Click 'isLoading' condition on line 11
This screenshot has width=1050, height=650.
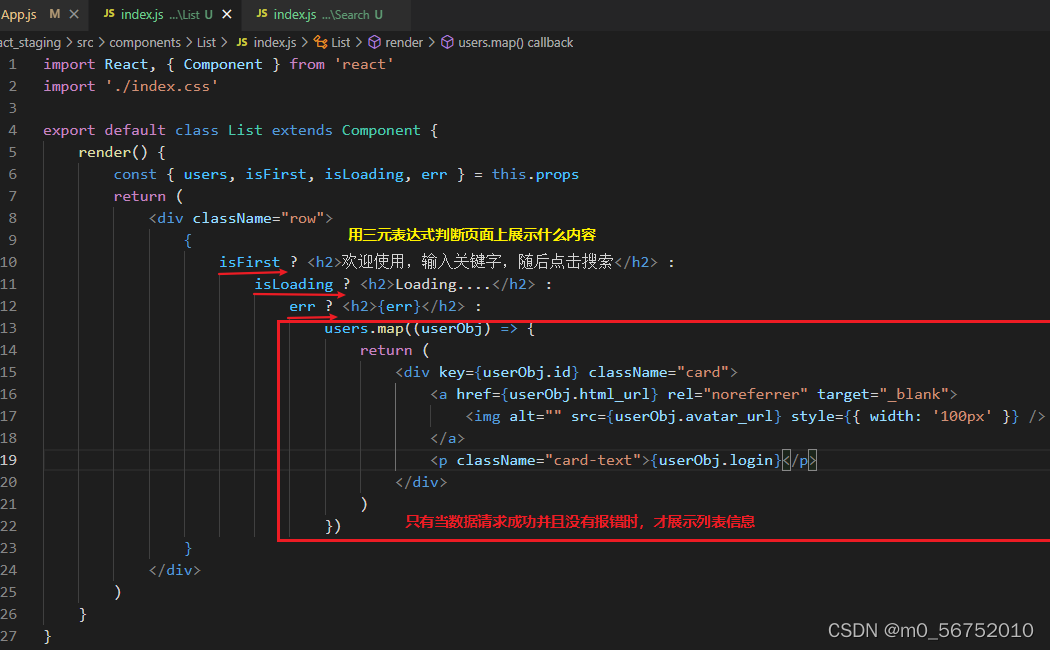coord(293,284)
